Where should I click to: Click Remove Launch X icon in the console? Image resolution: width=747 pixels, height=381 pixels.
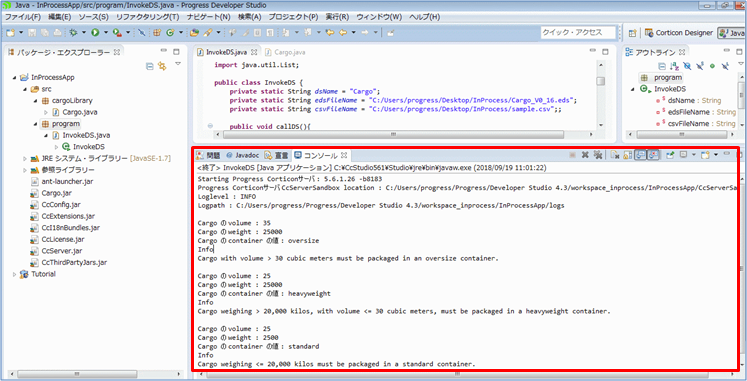tap(585, 155)
